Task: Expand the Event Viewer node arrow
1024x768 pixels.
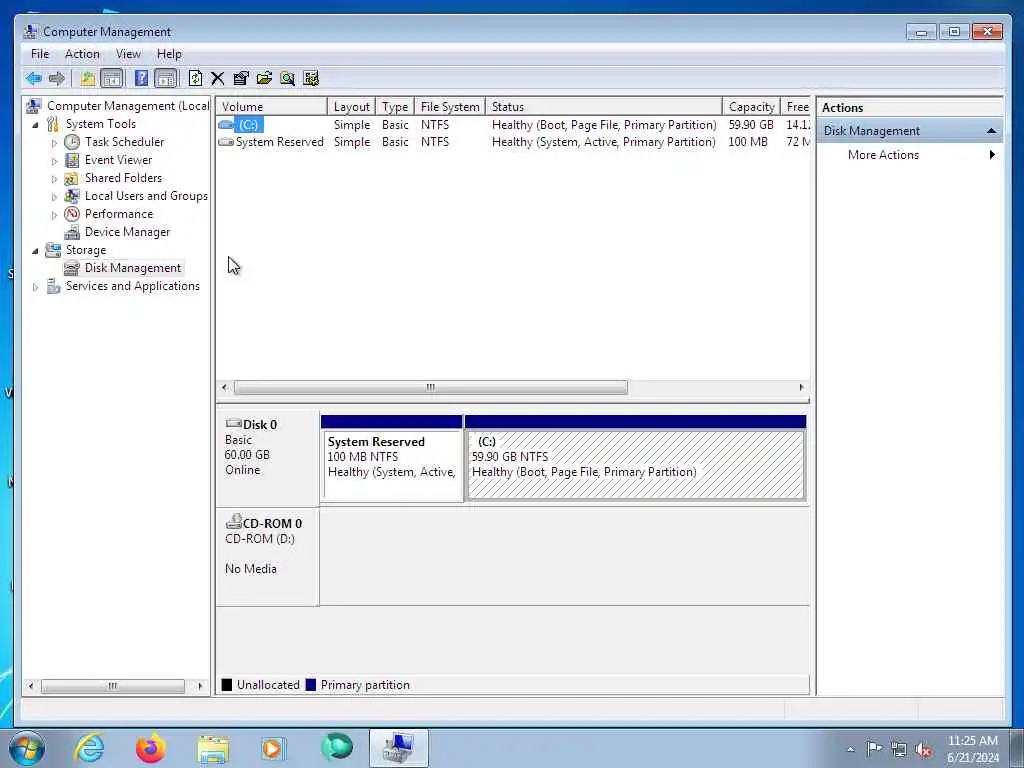Action: (x=54, y=160)
